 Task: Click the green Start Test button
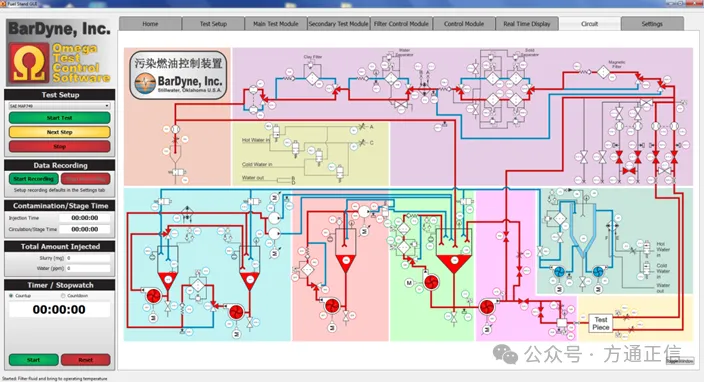(x=59, y=118)
